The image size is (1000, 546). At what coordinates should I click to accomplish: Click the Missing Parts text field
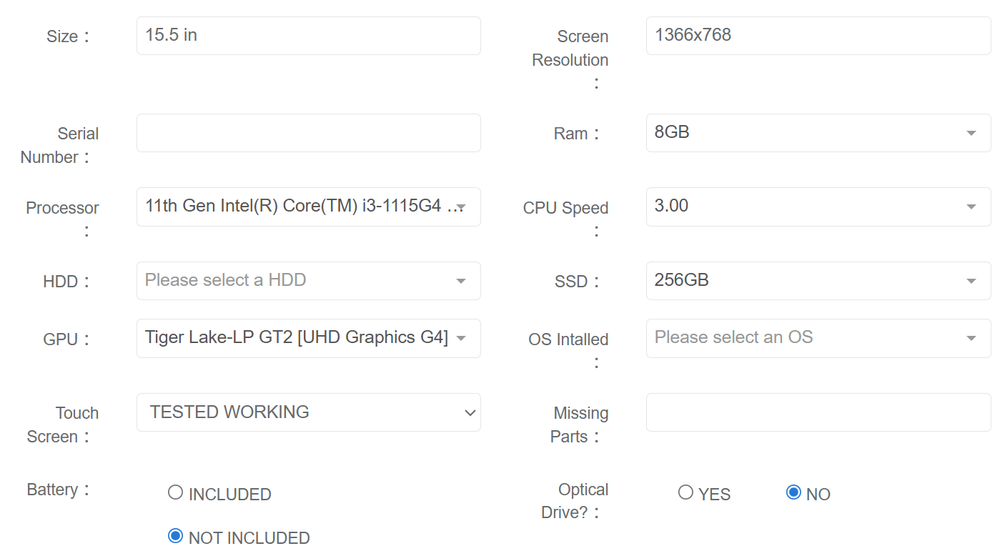(x=817, y=413)
